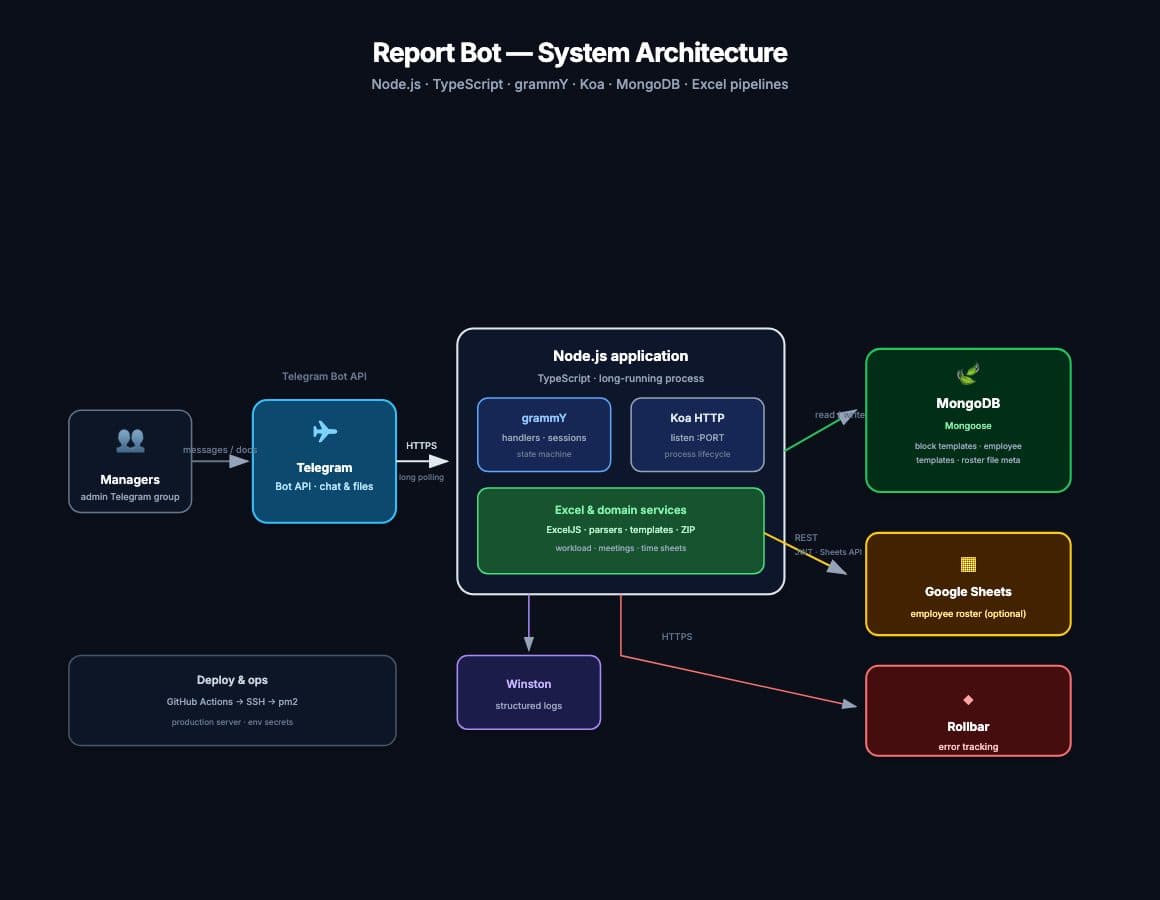Click the Managers people icon
Image resolution: width=1160 pixels, height=900 pixels.
[x=130, y=440]
